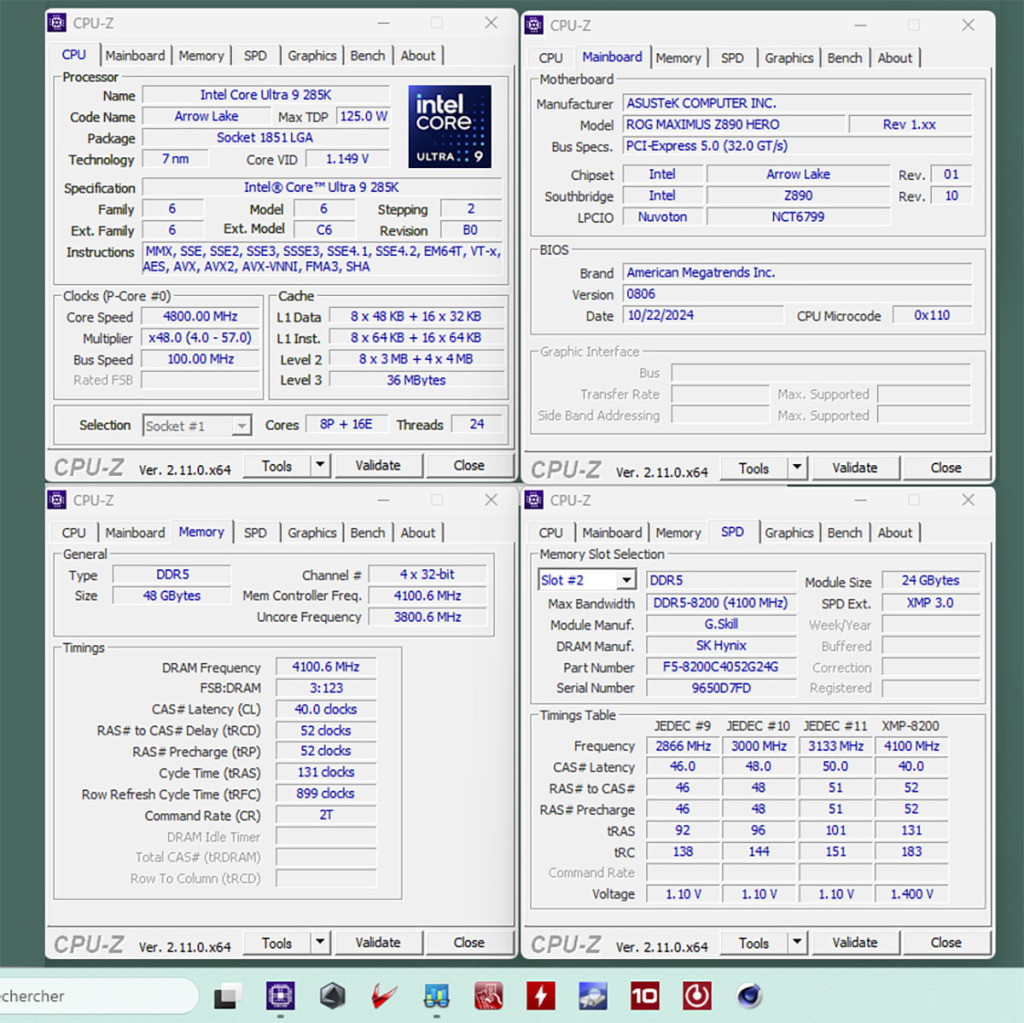Screen dimensions: 1024x1023
Task: Click the CPU-Z icon in the CPU window title bar
Action: (57, 23)
